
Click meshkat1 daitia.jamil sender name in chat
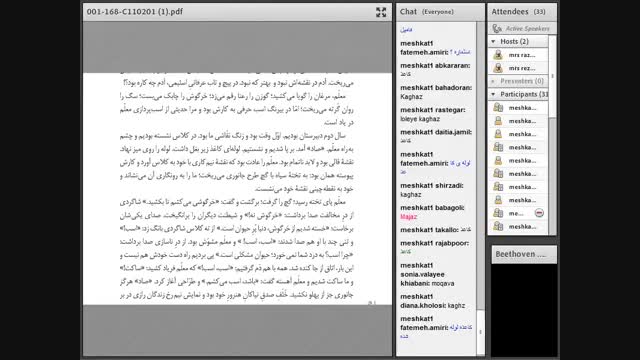point(436,132)
